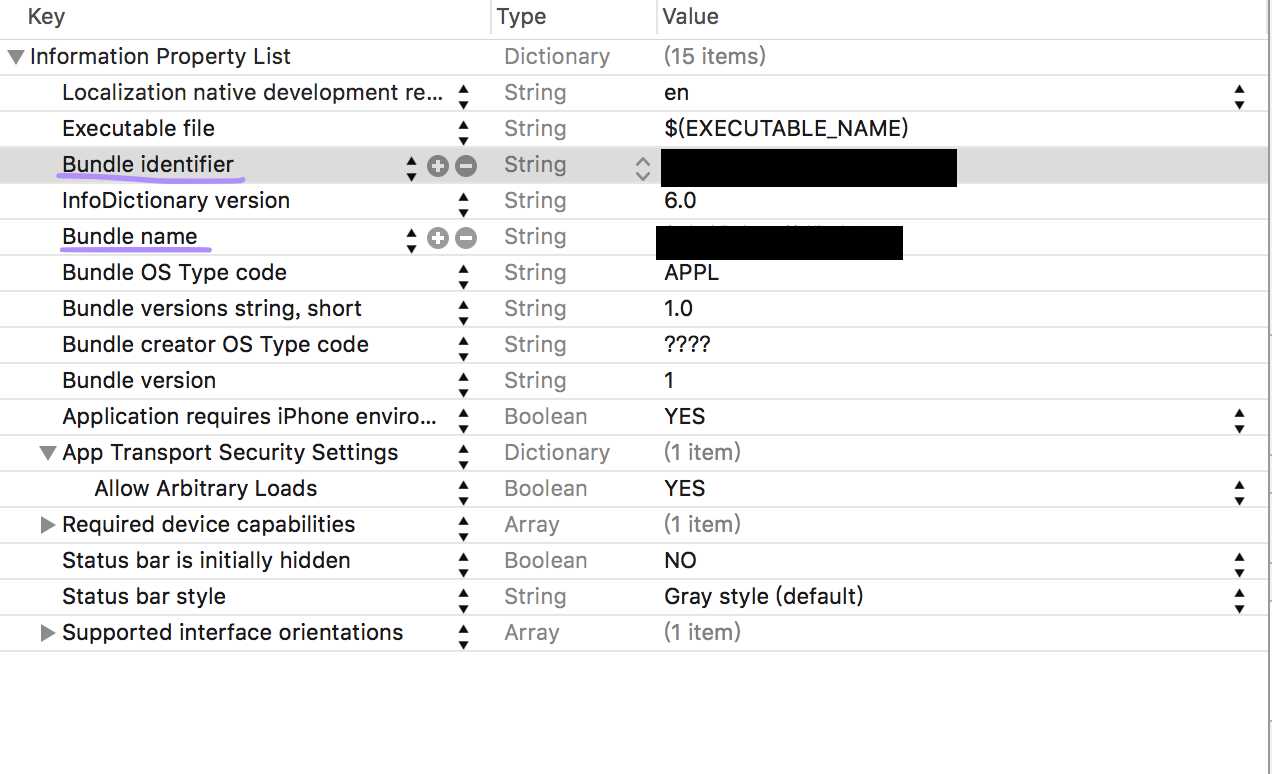
Task: Click the Value column header
Action: [690, 17]
